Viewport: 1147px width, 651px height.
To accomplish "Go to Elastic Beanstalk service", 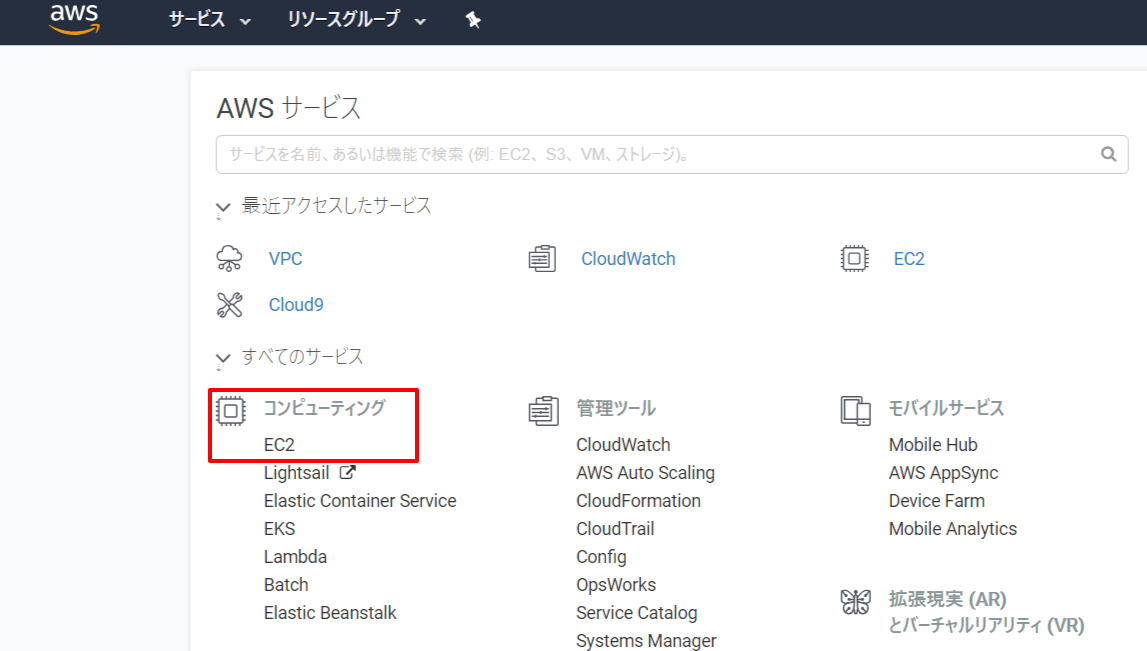I will pyautogui.click(x=330, y=613).
